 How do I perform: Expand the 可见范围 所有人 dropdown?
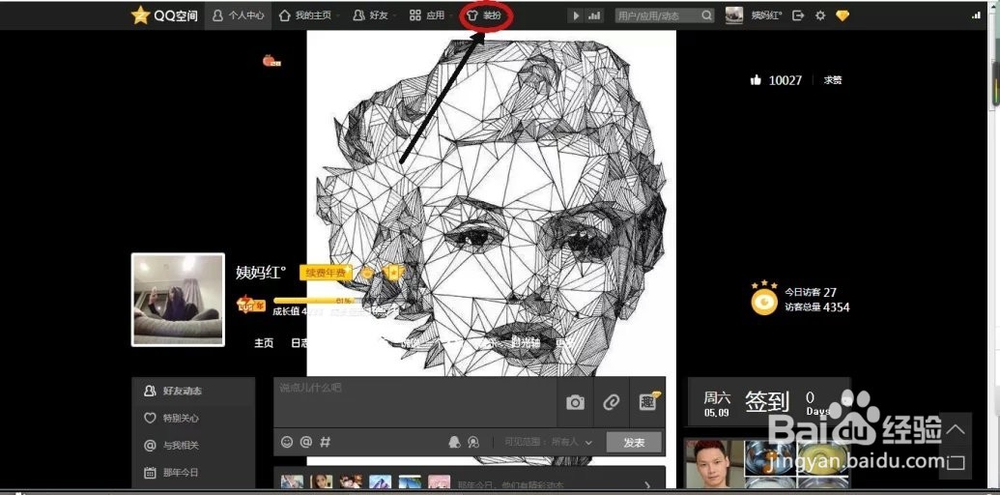[x=548, y=442]
